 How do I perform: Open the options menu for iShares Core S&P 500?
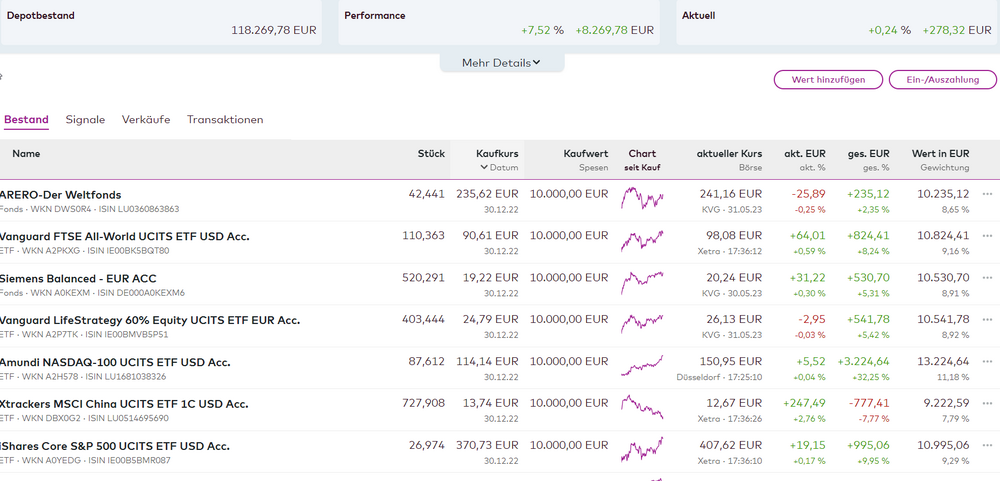987,446
